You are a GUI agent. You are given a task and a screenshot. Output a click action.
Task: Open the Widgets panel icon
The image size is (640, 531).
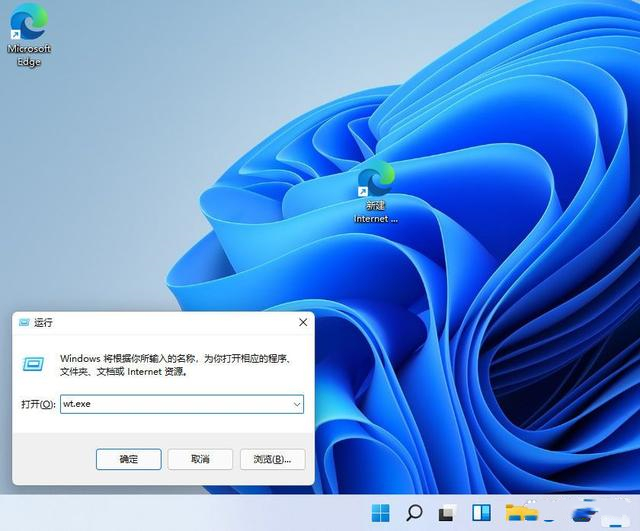point(481,513)
